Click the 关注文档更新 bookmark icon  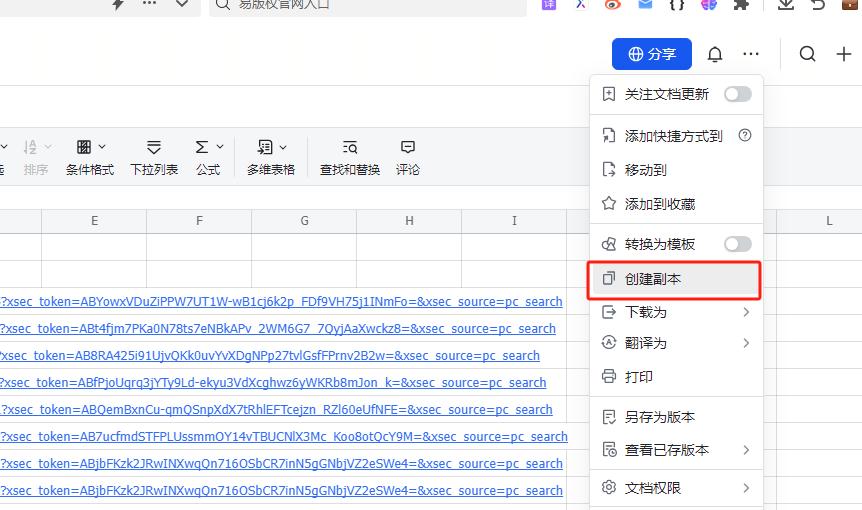[x=609, y=94]
